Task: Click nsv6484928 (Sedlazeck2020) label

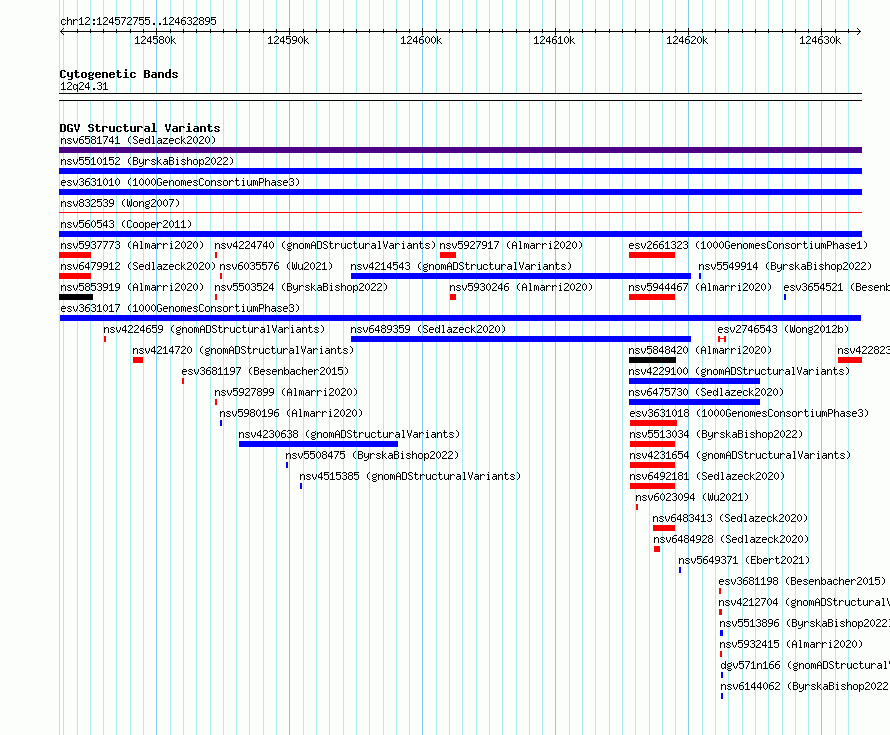Action: [731, 539]
